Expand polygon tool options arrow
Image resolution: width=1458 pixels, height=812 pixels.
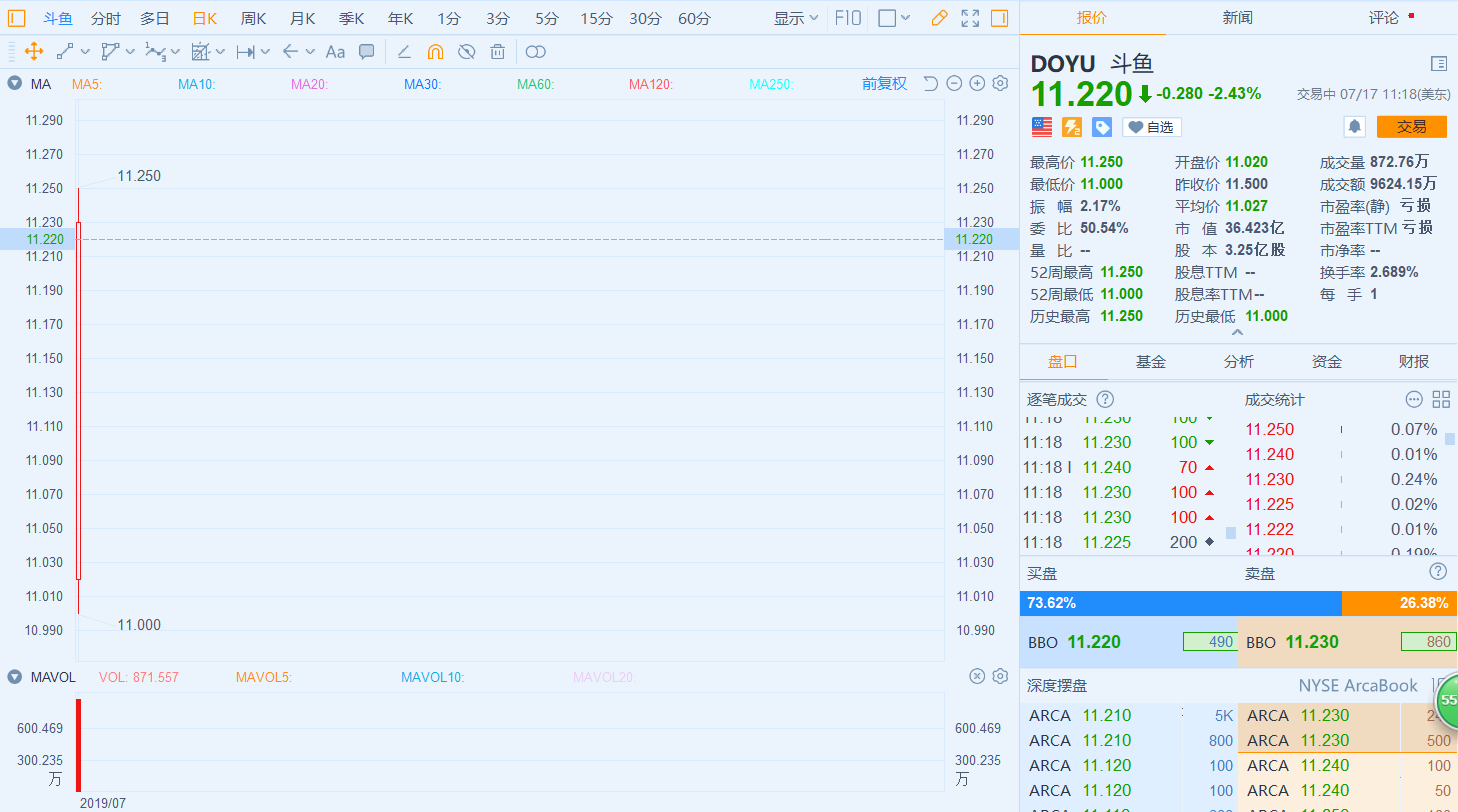tap(130, 52)
